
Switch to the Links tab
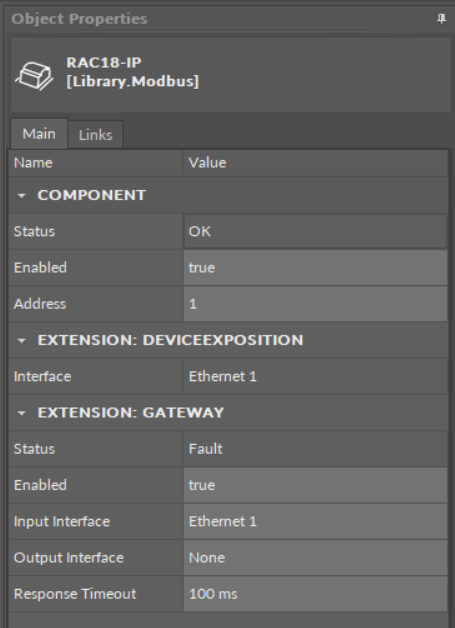[x=95, y=135]
